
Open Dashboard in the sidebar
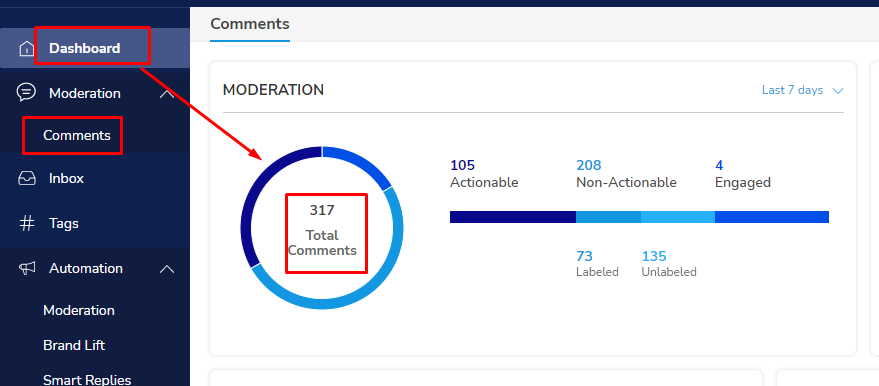[x=85, y=48]
